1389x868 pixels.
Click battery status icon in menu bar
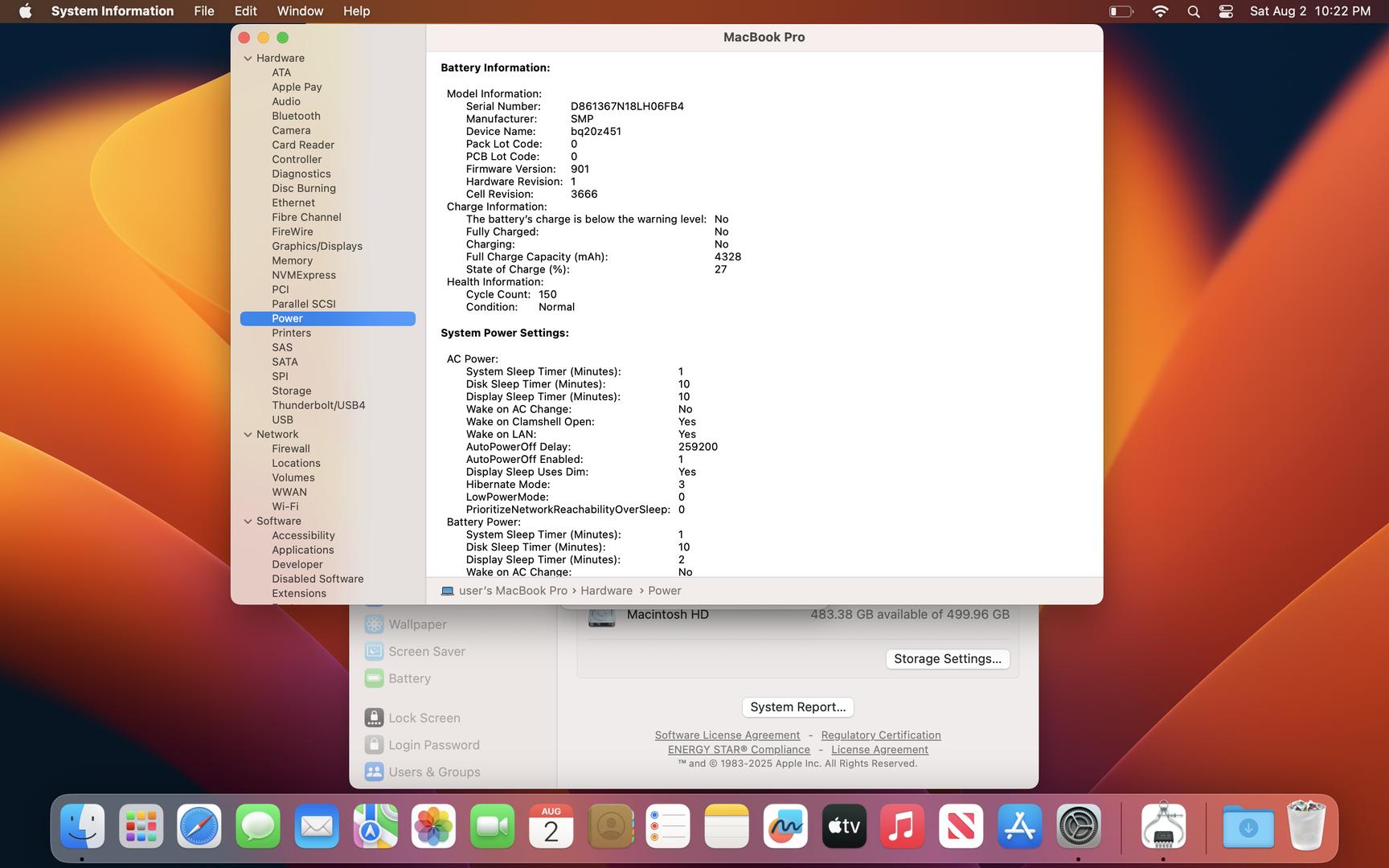click(x=1121, y=11)
